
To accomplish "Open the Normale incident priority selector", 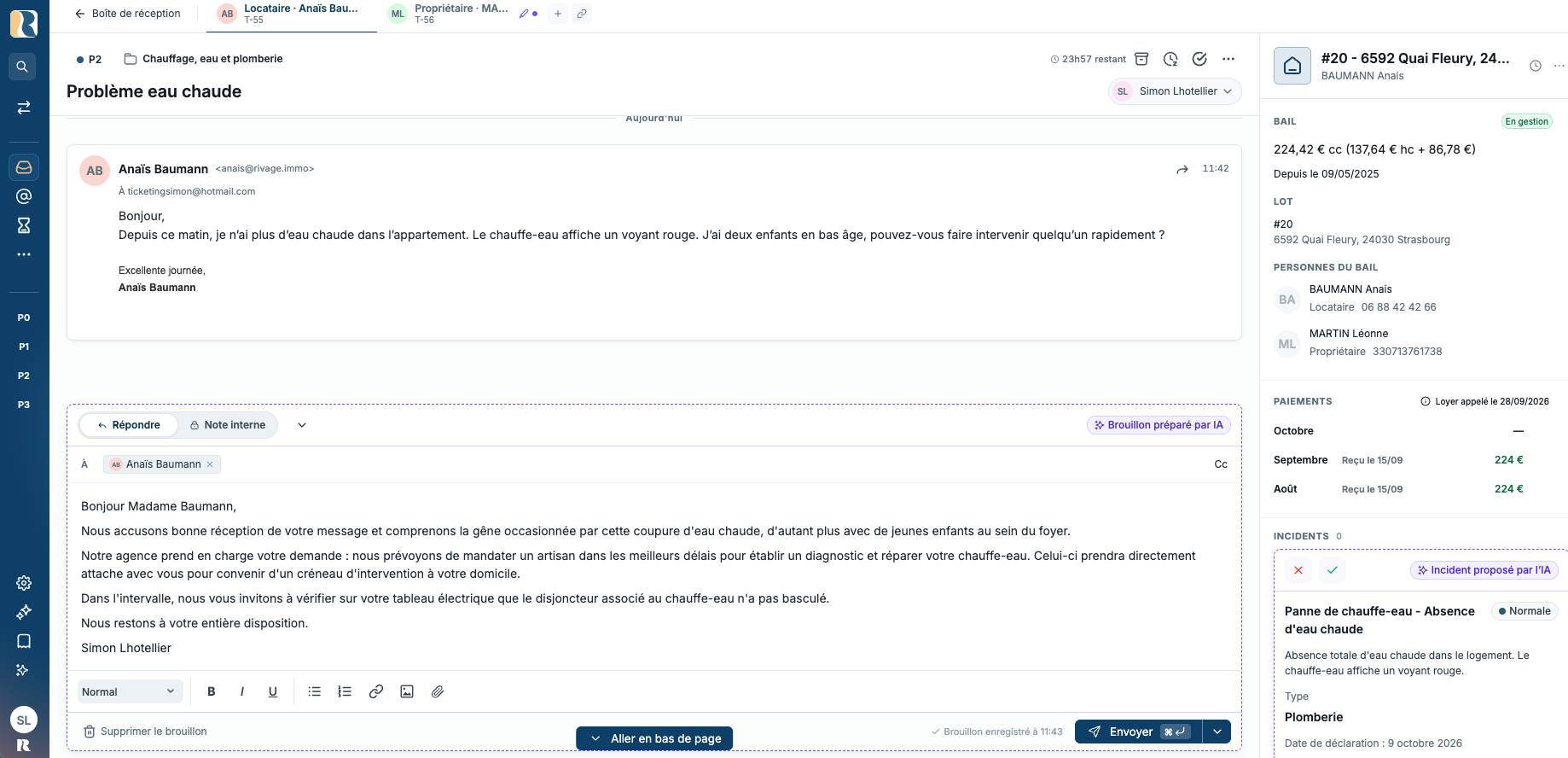I will click(x=1524, y=611).
